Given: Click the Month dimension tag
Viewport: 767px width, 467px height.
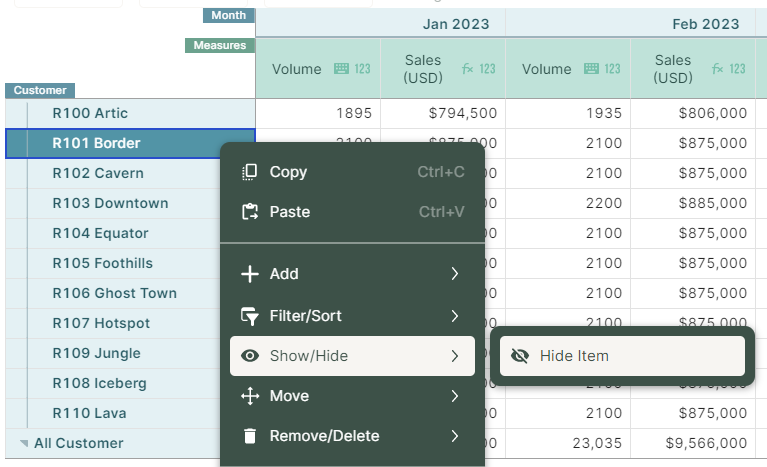Looking at the screenshot, I should pos(228,15).
